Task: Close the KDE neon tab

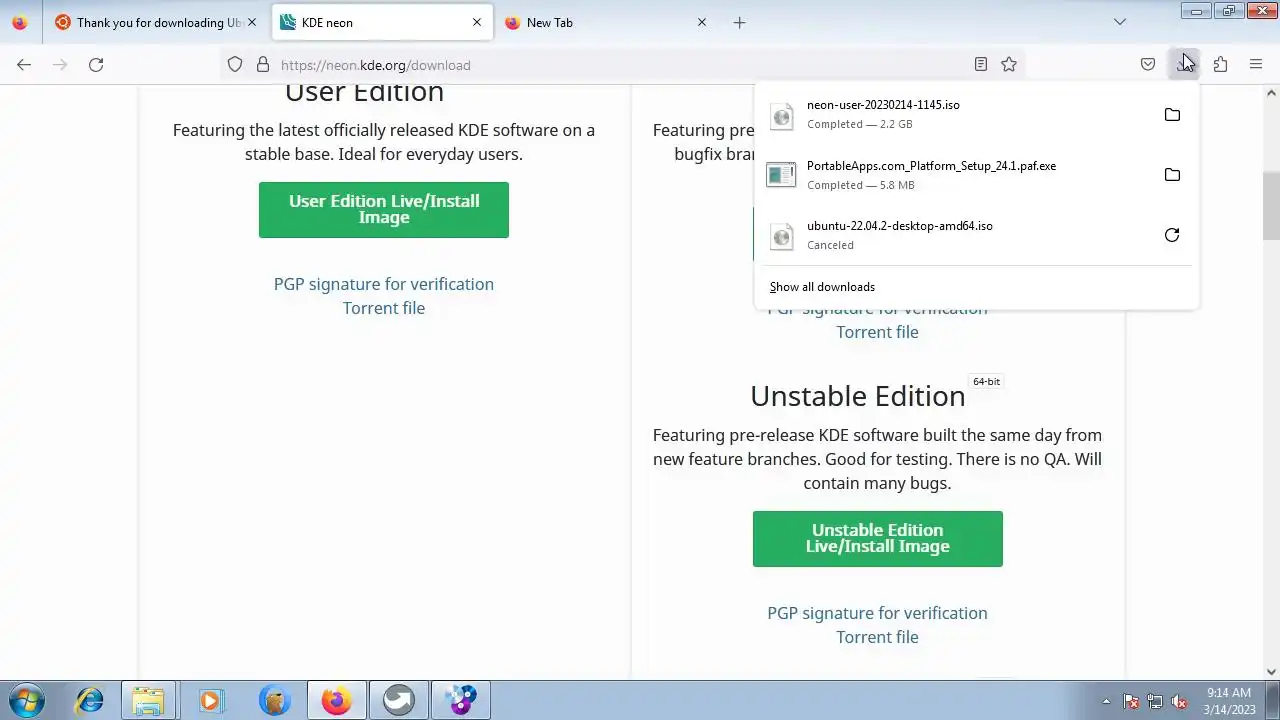Action: 477,22
